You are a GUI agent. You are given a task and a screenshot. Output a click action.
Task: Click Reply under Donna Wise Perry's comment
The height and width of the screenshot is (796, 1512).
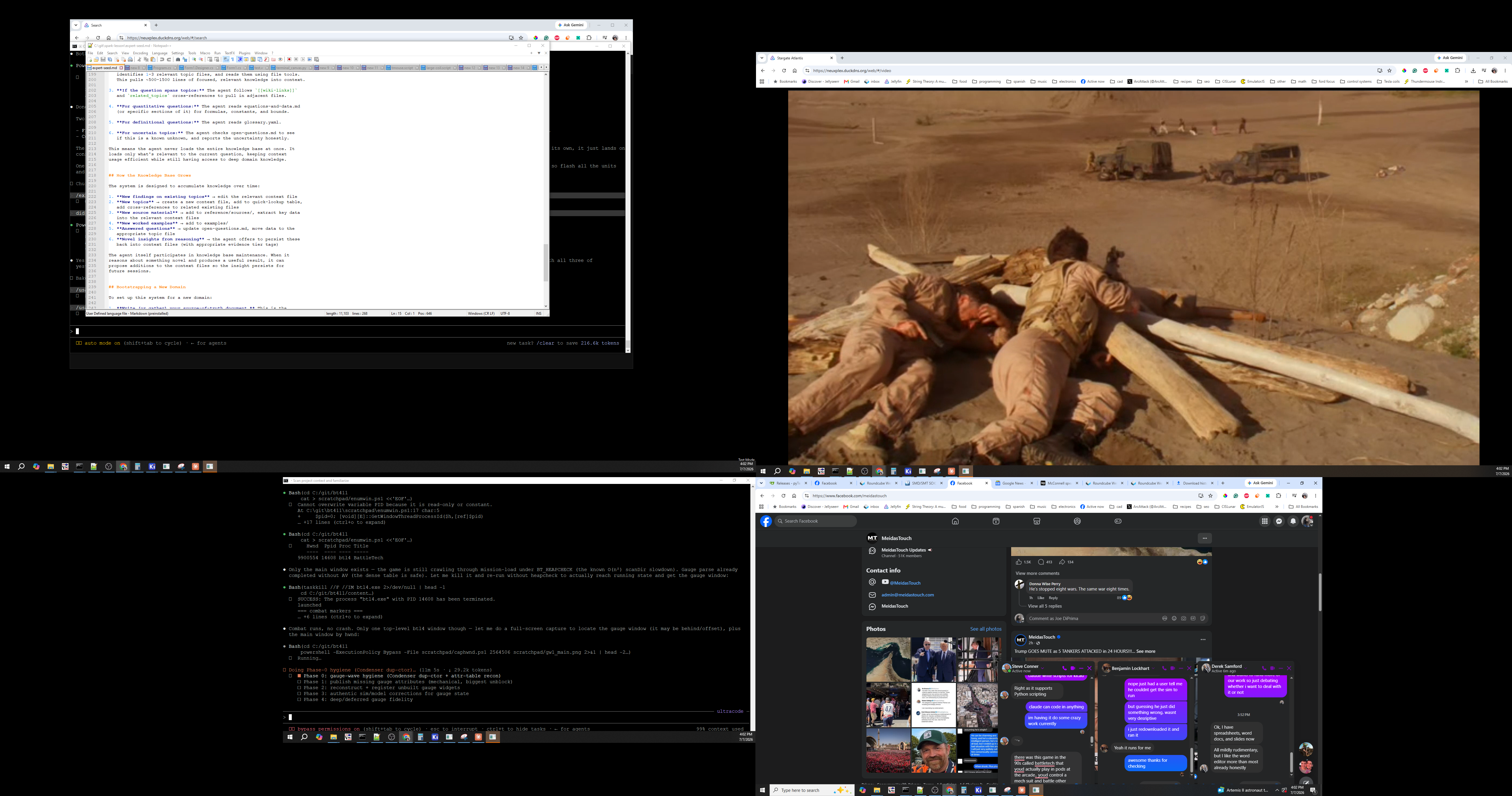pos(1054,598)
